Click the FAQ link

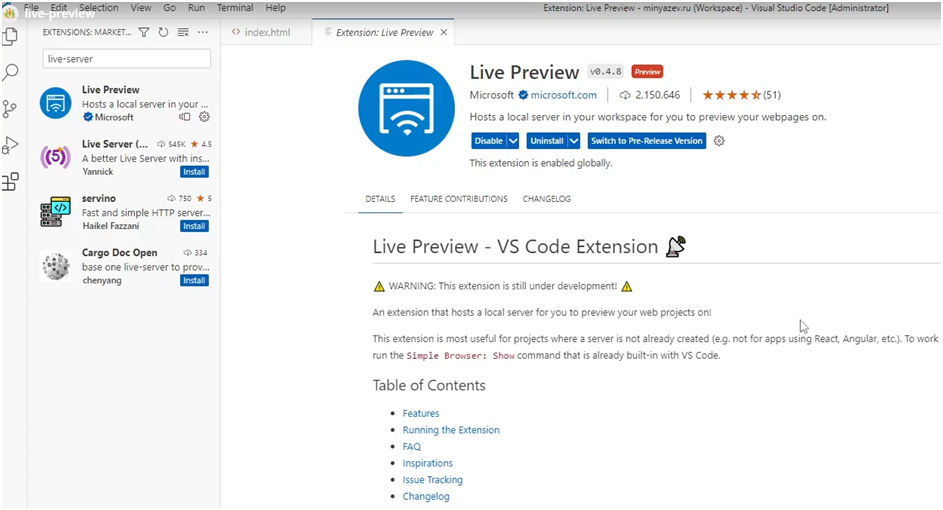pos(411,446)
